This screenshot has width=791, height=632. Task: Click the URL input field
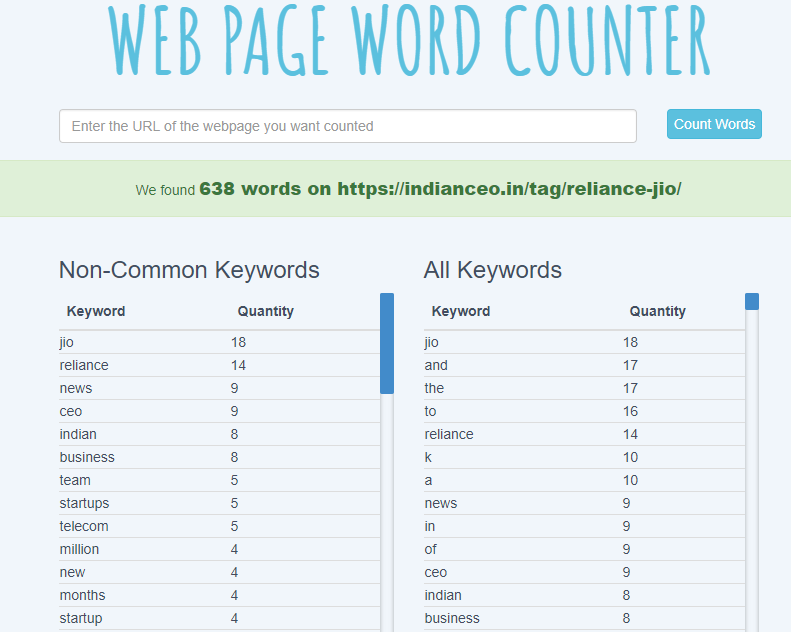tap(348, 126)
